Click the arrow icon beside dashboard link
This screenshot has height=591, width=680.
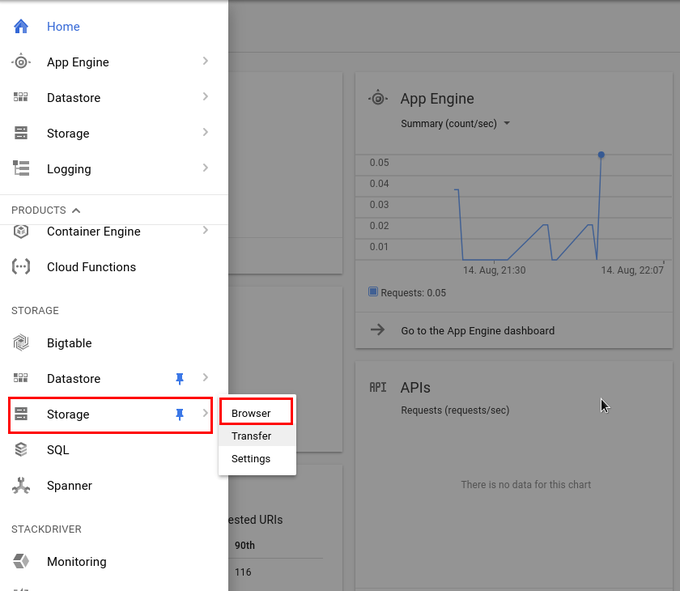tap(377, 330)
